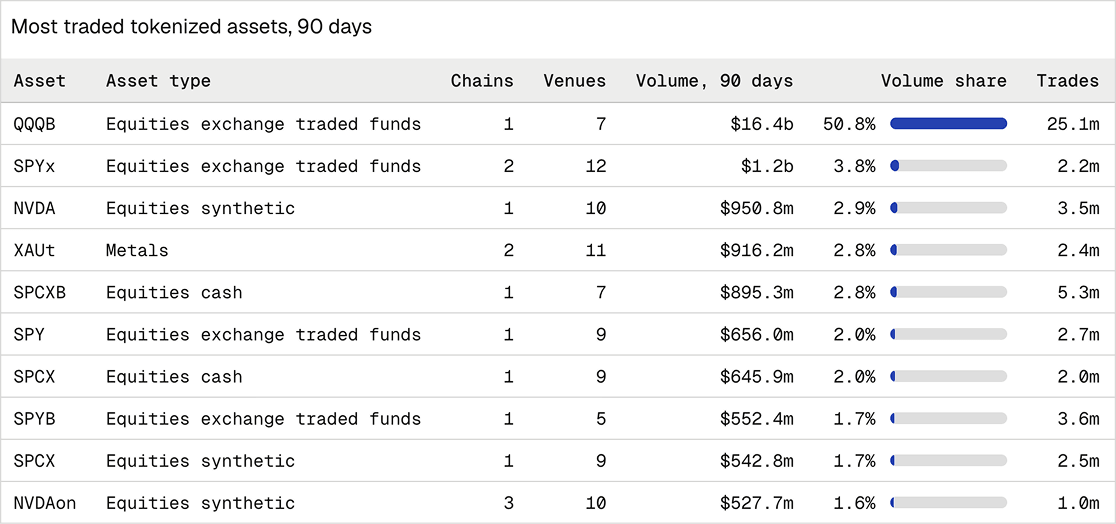Select the NVDA asset name
The image size is (1116, 524).
pyautogui.click(x=34, y=208)
